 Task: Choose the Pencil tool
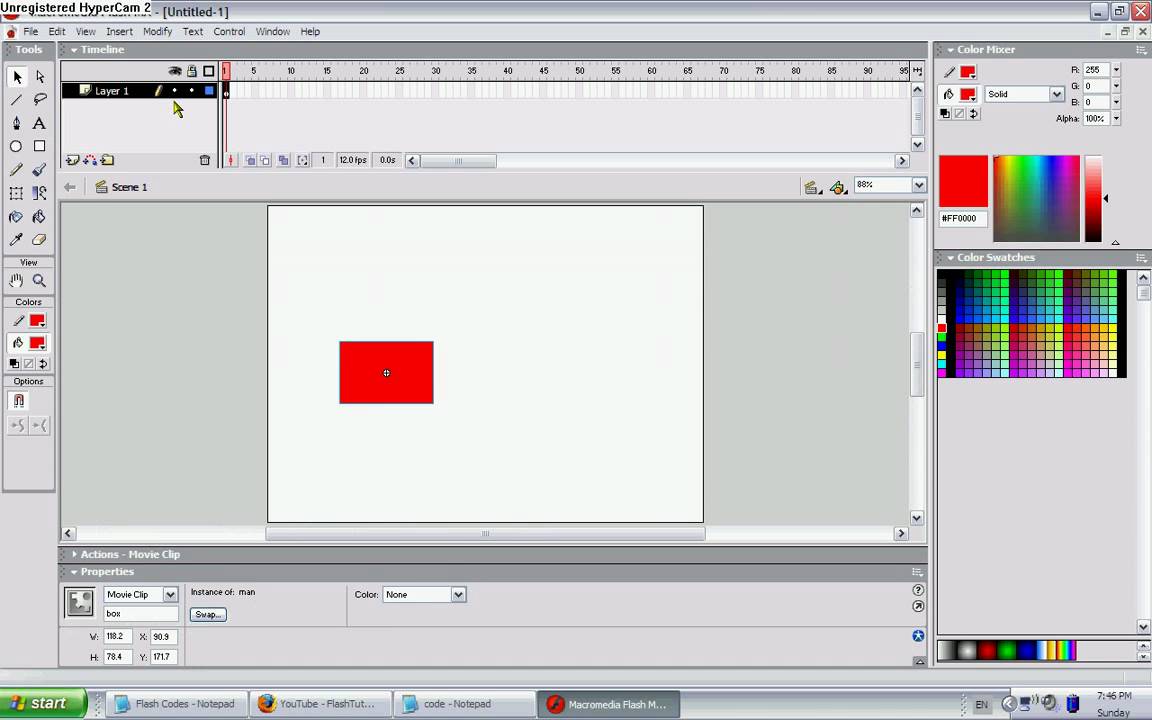tap(16, 170)
